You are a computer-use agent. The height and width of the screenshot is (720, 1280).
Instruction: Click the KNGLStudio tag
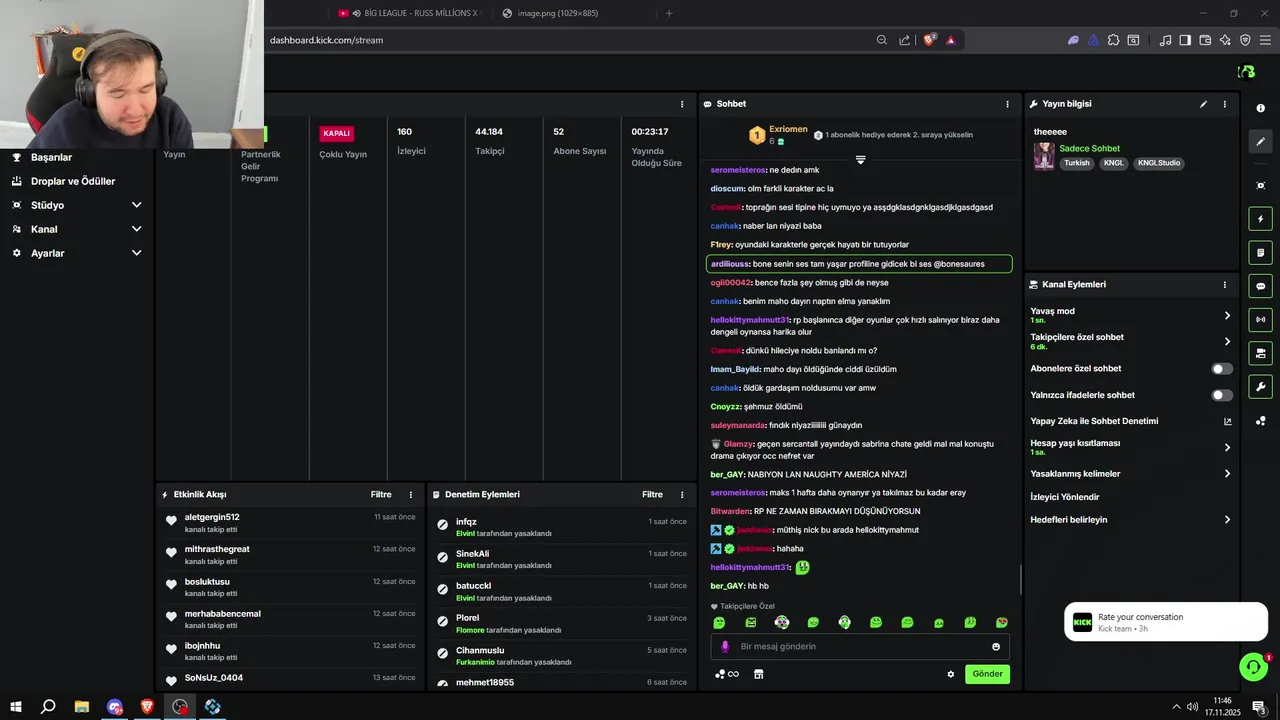pyautogui.click(x=1159, y=163)
